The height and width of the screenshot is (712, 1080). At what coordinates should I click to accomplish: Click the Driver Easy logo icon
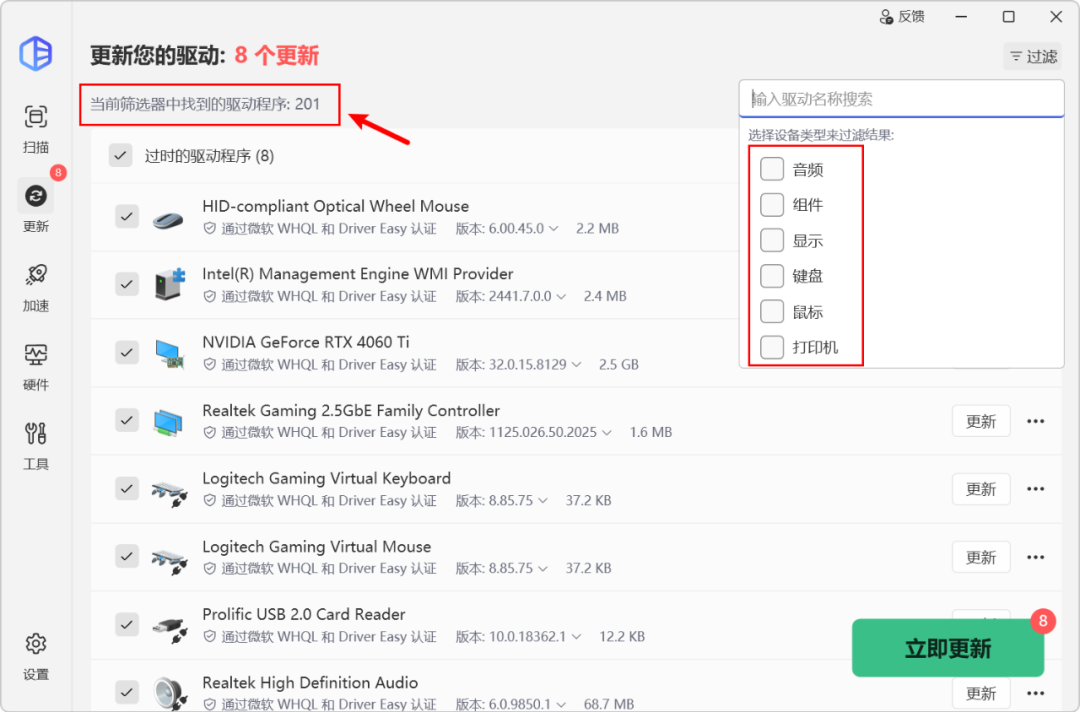pos(35,53)
